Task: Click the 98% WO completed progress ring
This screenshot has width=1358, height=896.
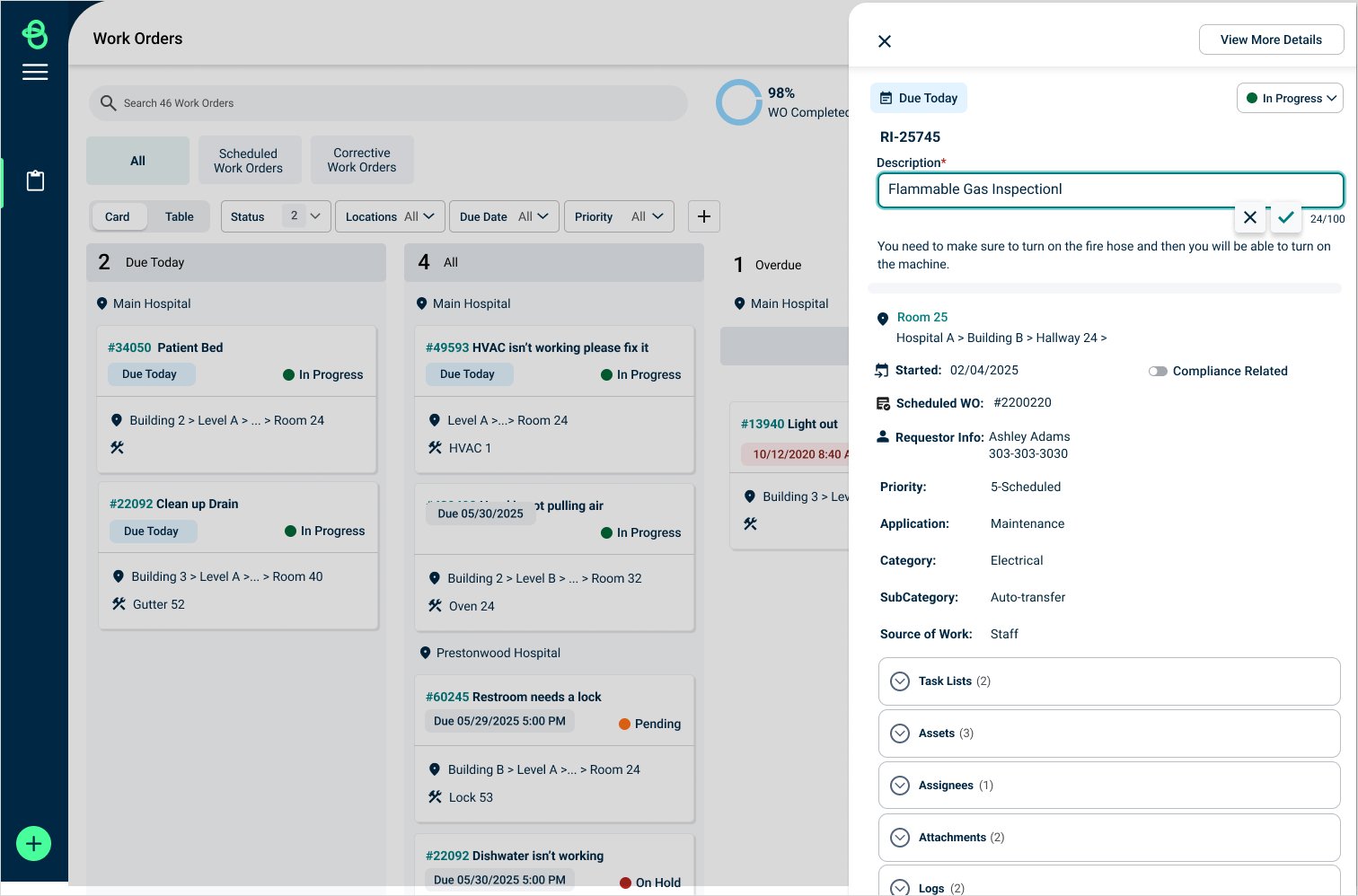Action: click(x=739, y=102)
